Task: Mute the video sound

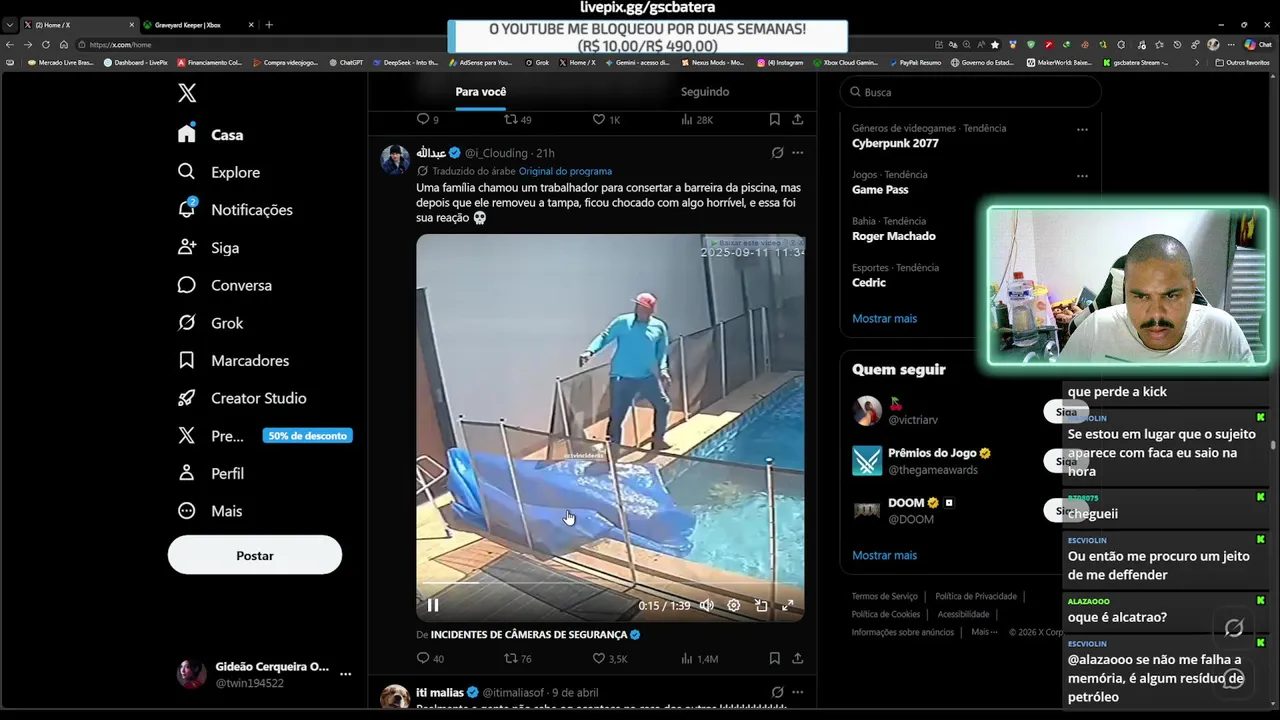Action: pos(707,605)
